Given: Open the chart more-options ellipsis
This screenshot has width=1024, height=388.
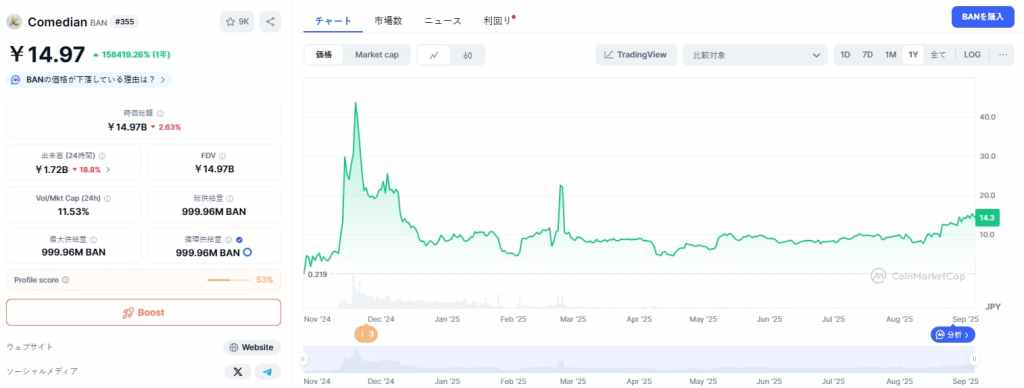Looking at the screenshot, I should [x=1003, y=55].
